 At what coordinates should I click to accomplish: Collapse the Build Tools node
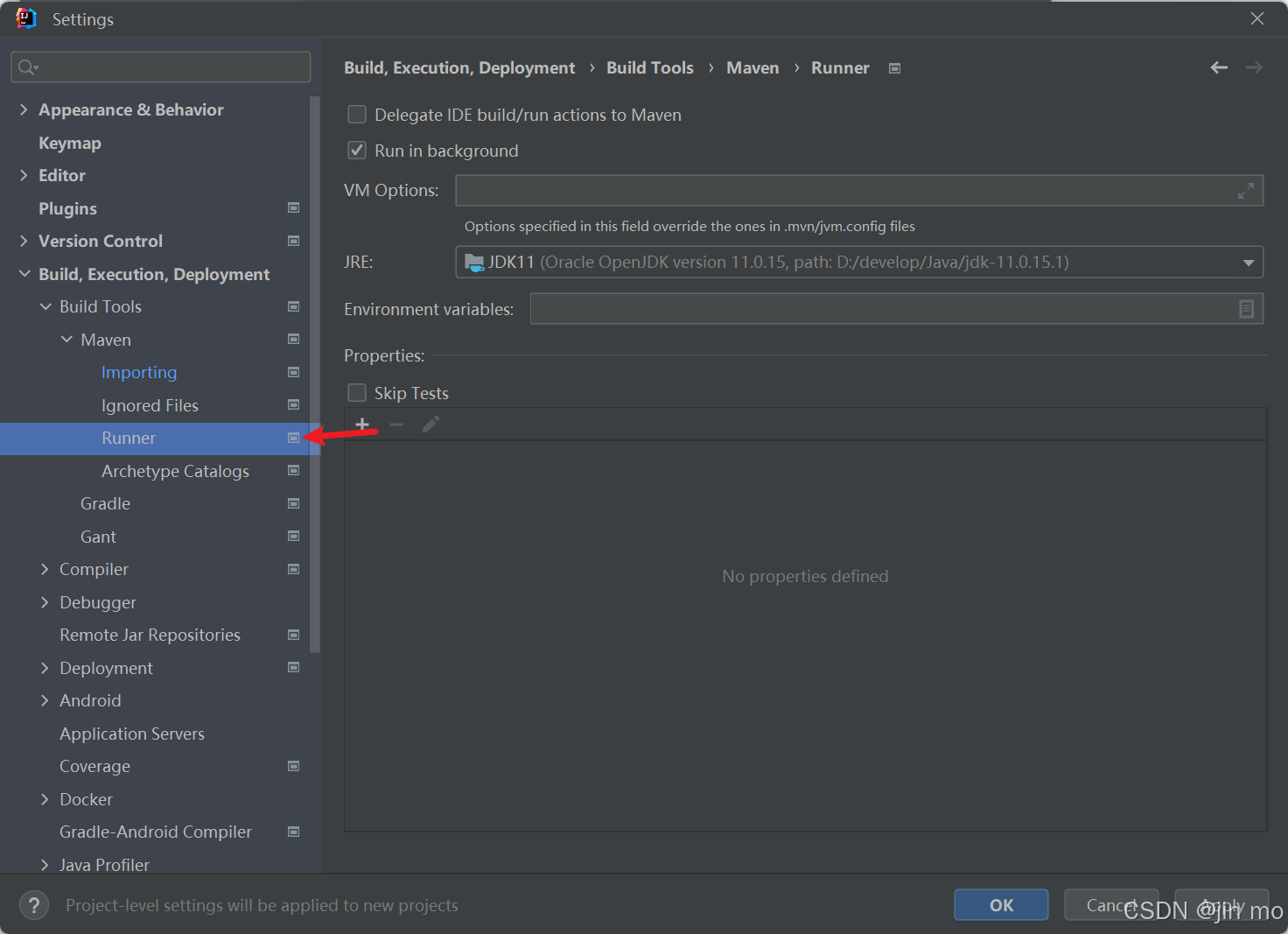(45, 306)
